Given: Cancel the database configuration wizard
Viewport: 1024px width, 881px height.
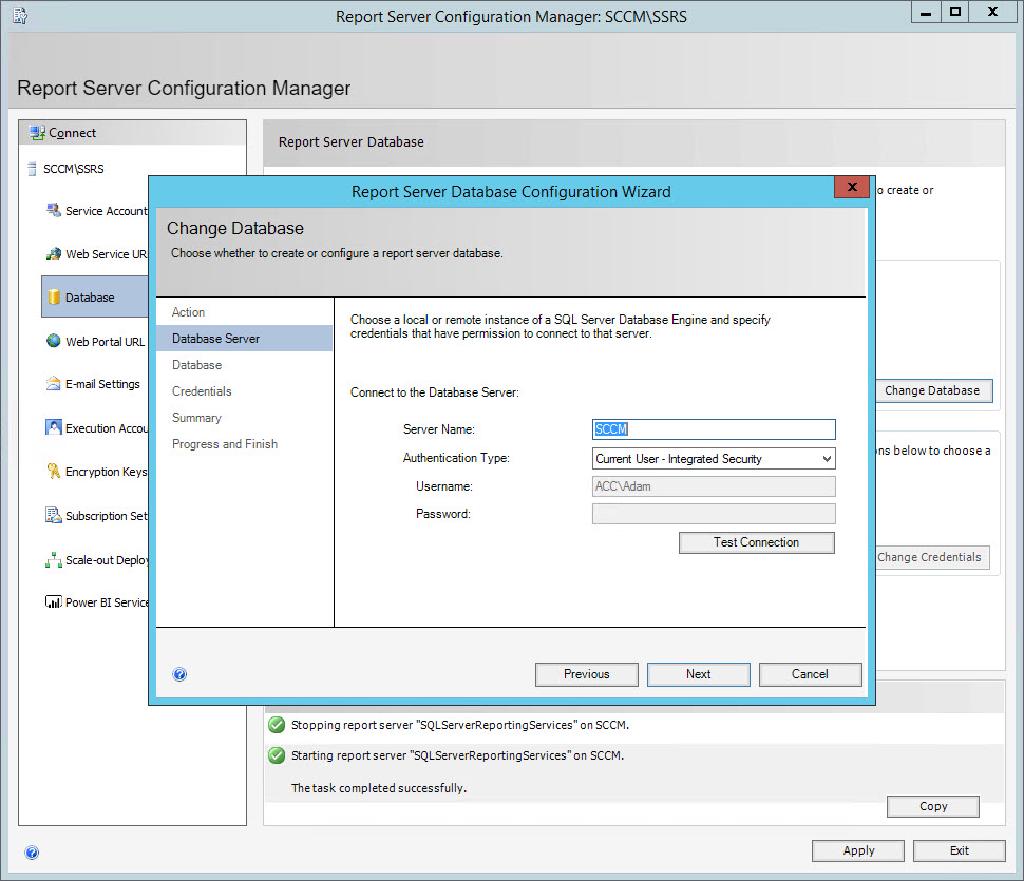Looking at the screenshot, I should (810, 674).
